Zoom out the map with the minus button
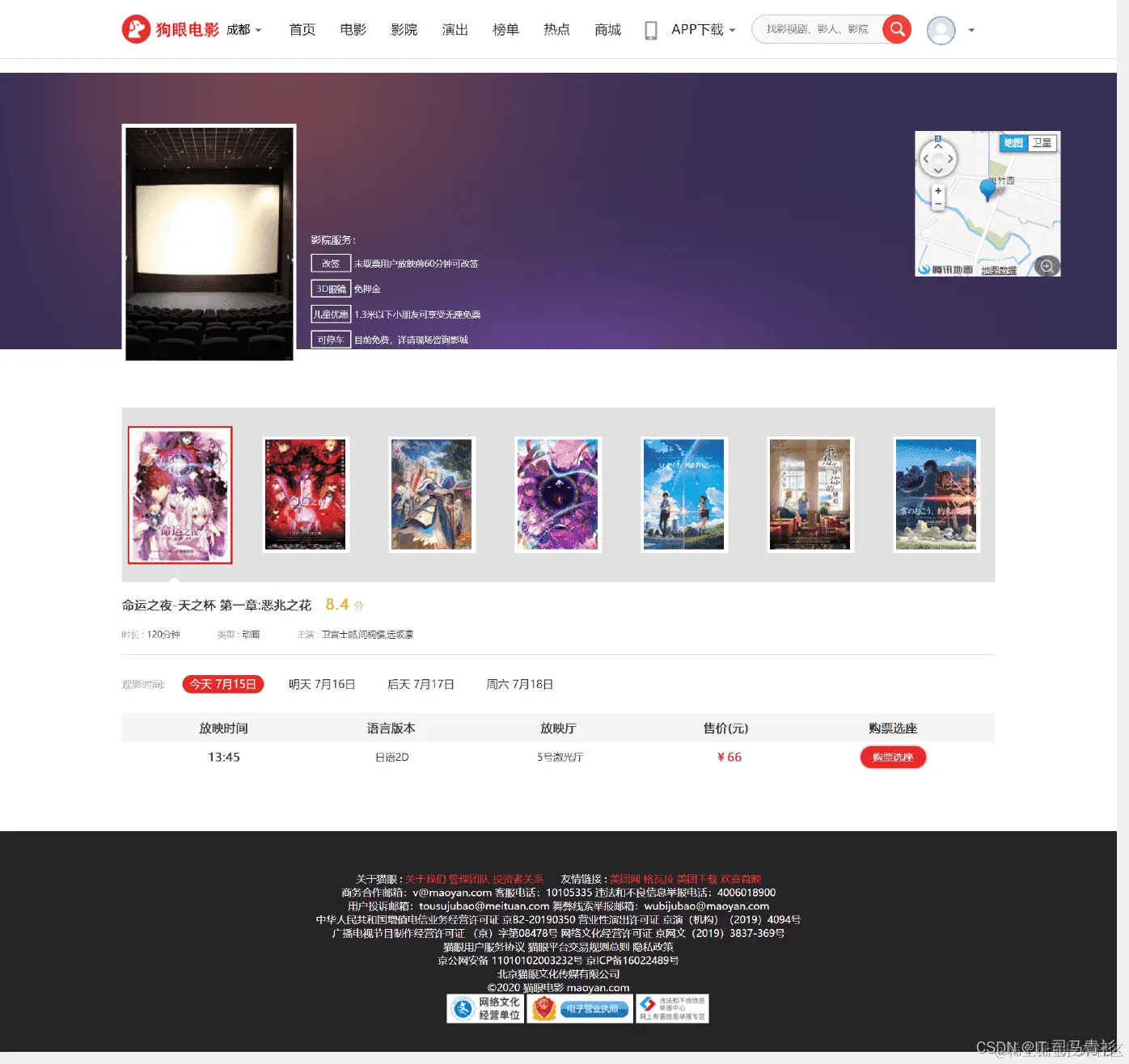The image size is (1129, 1064). click(x=938, y=204)
